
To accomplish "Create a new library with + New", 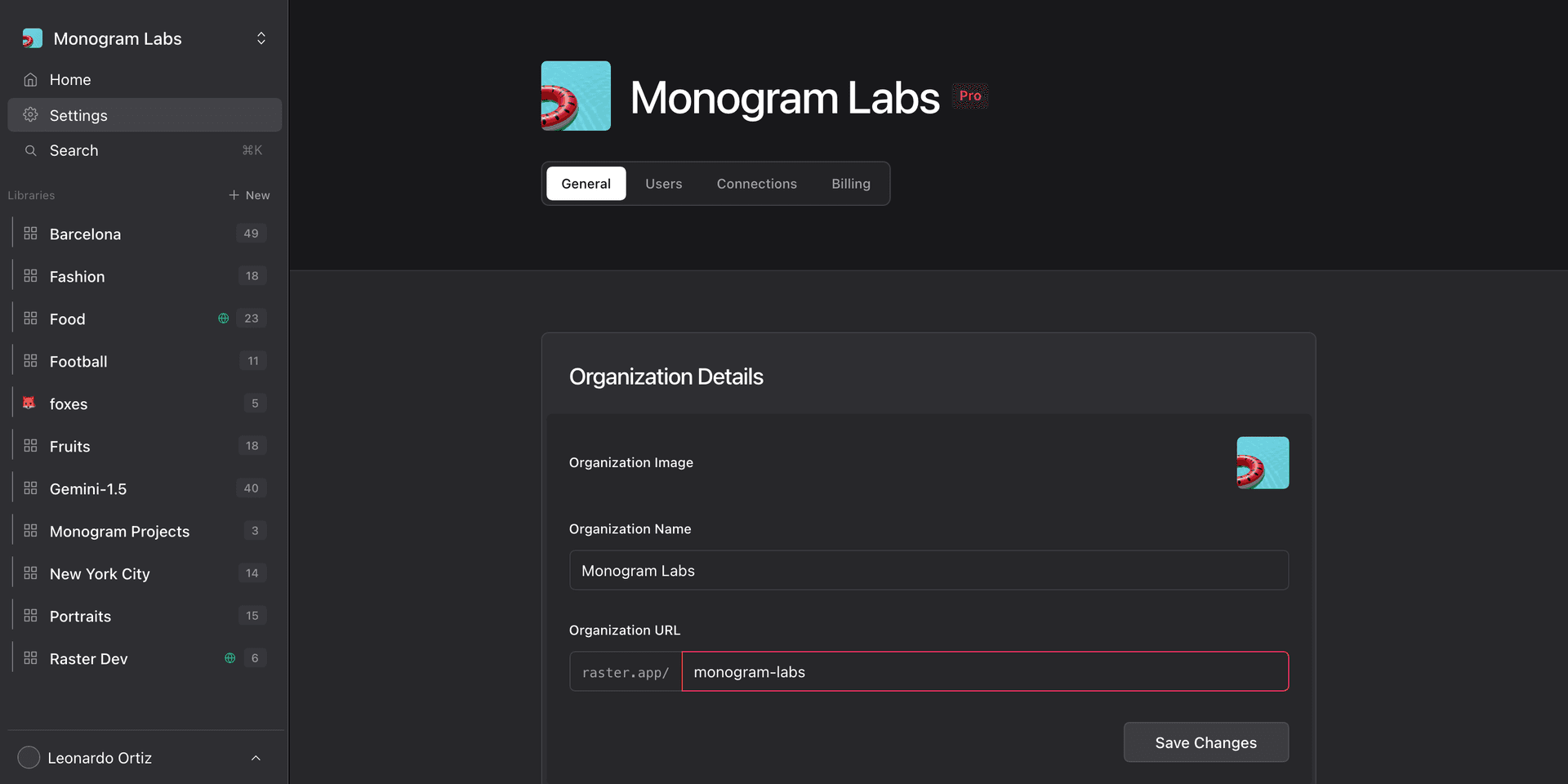I will point(249,195).
